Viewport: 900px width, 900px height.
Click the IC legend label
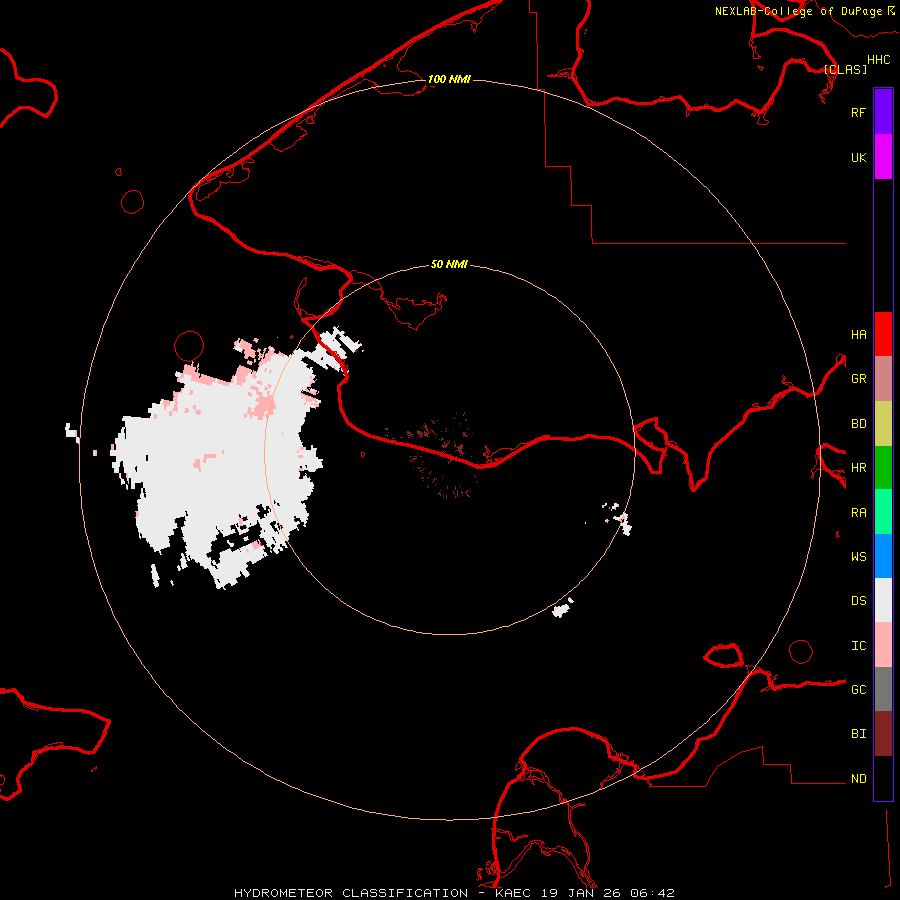(x=858, y=646)
